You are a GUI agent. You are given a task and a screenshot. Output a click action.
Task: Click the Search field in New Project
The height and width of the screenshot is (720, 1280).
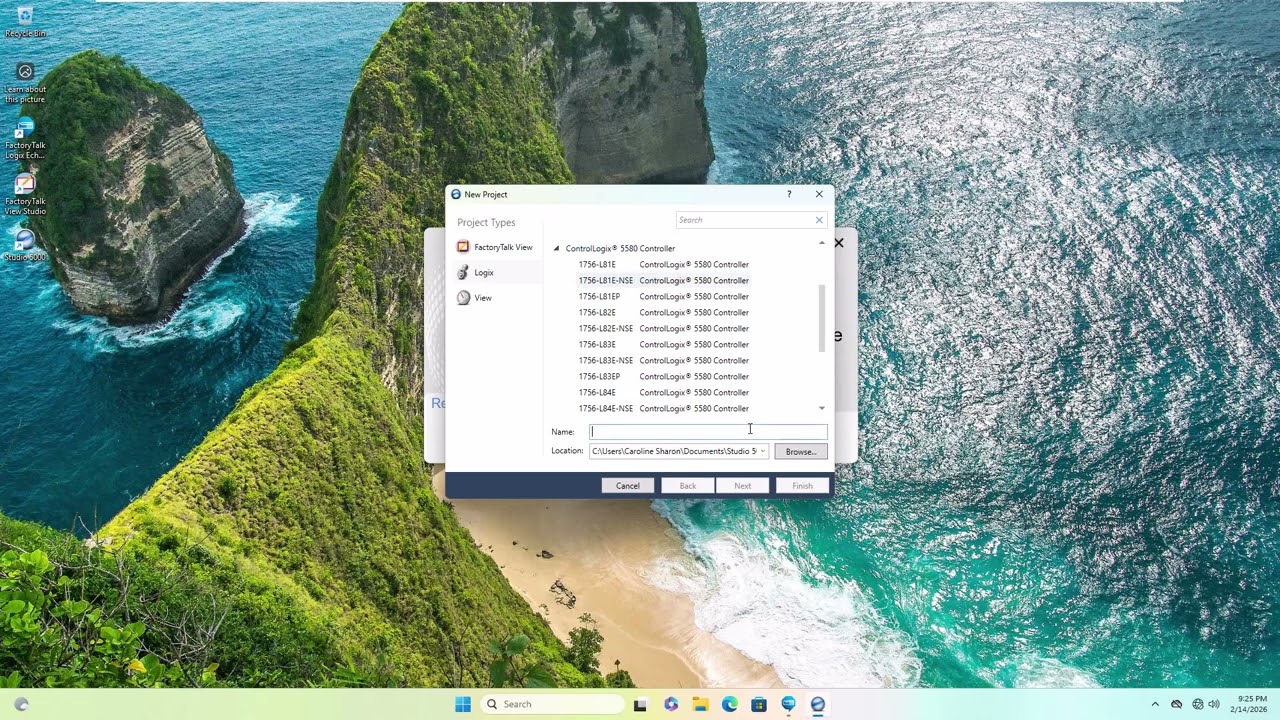744,220
